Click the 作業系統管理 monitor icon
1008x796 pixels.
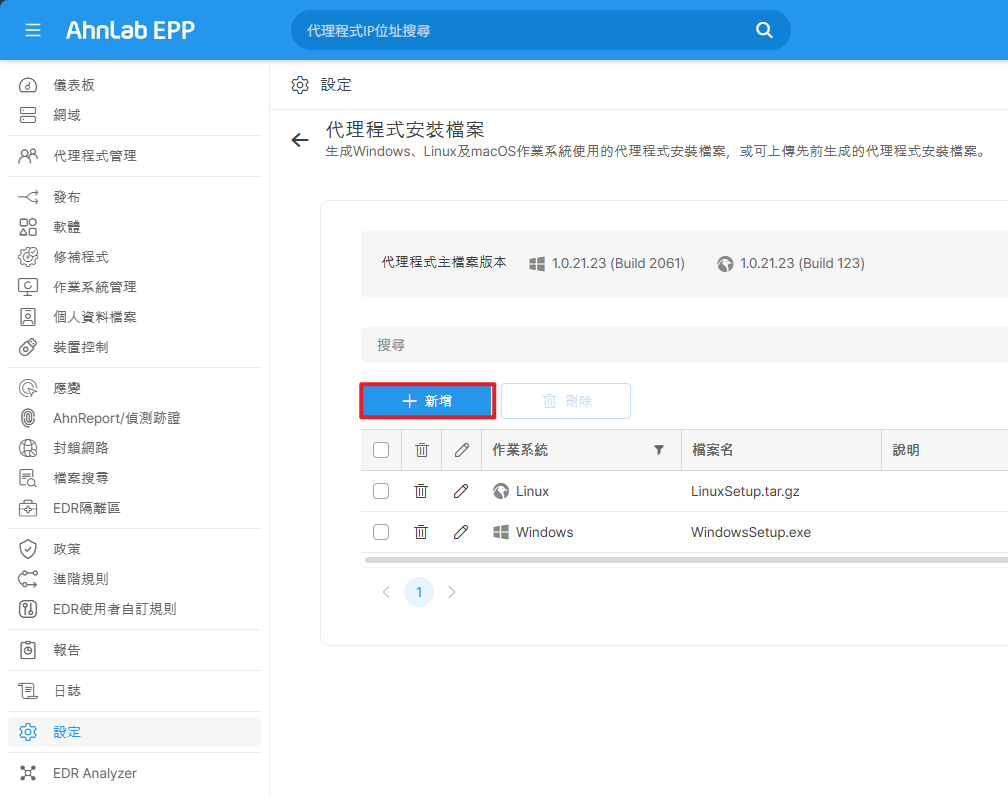click(28, 287)
